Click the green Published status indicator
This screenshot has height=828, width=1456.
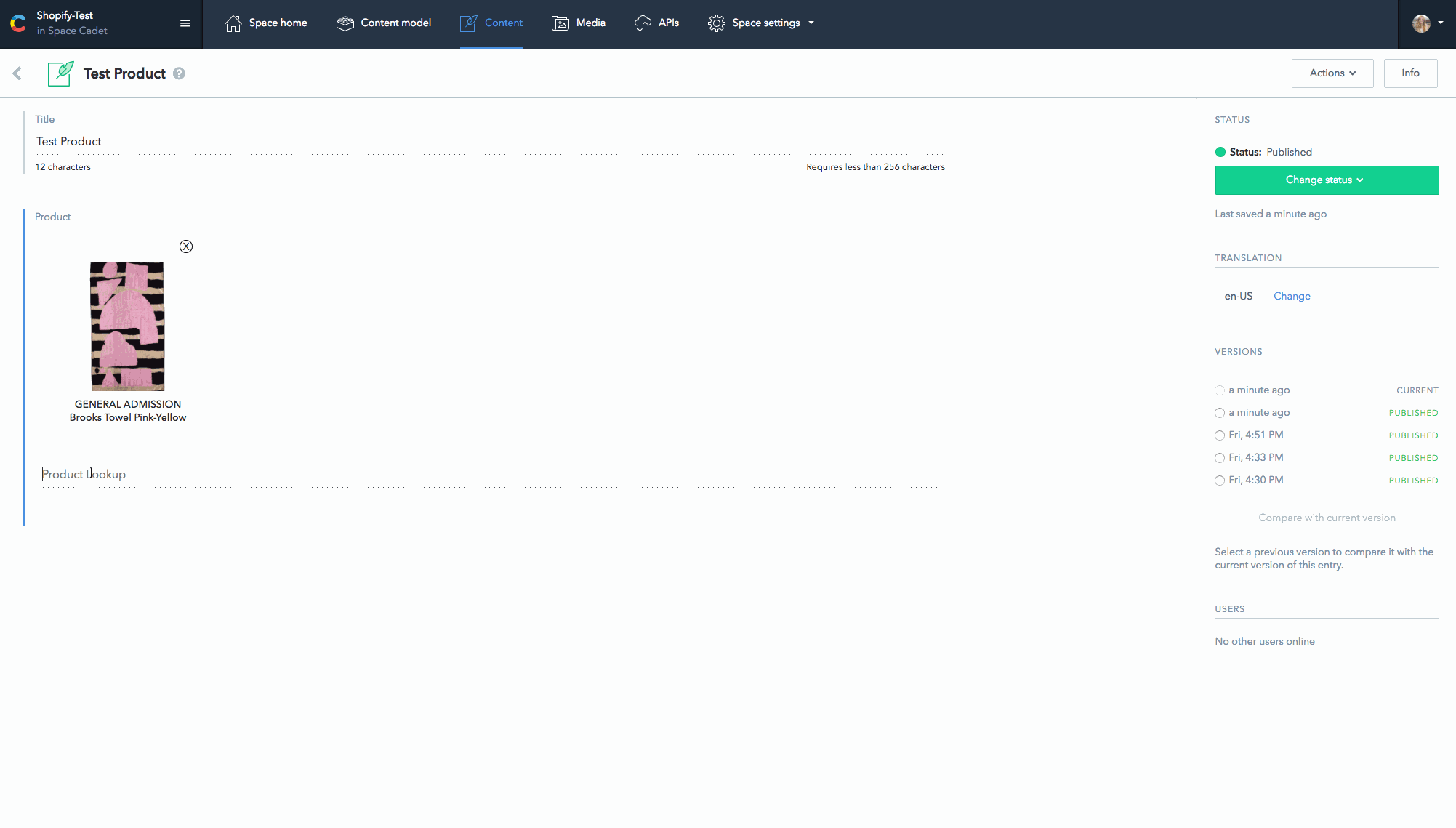click(x=1220, y=152)
